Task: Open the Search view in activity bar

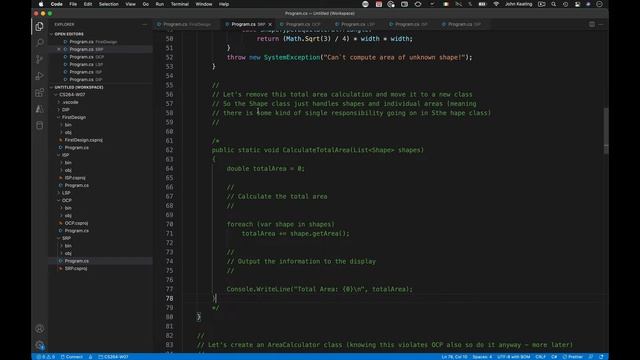Action: pyautogui.click(x=40, y=42)
